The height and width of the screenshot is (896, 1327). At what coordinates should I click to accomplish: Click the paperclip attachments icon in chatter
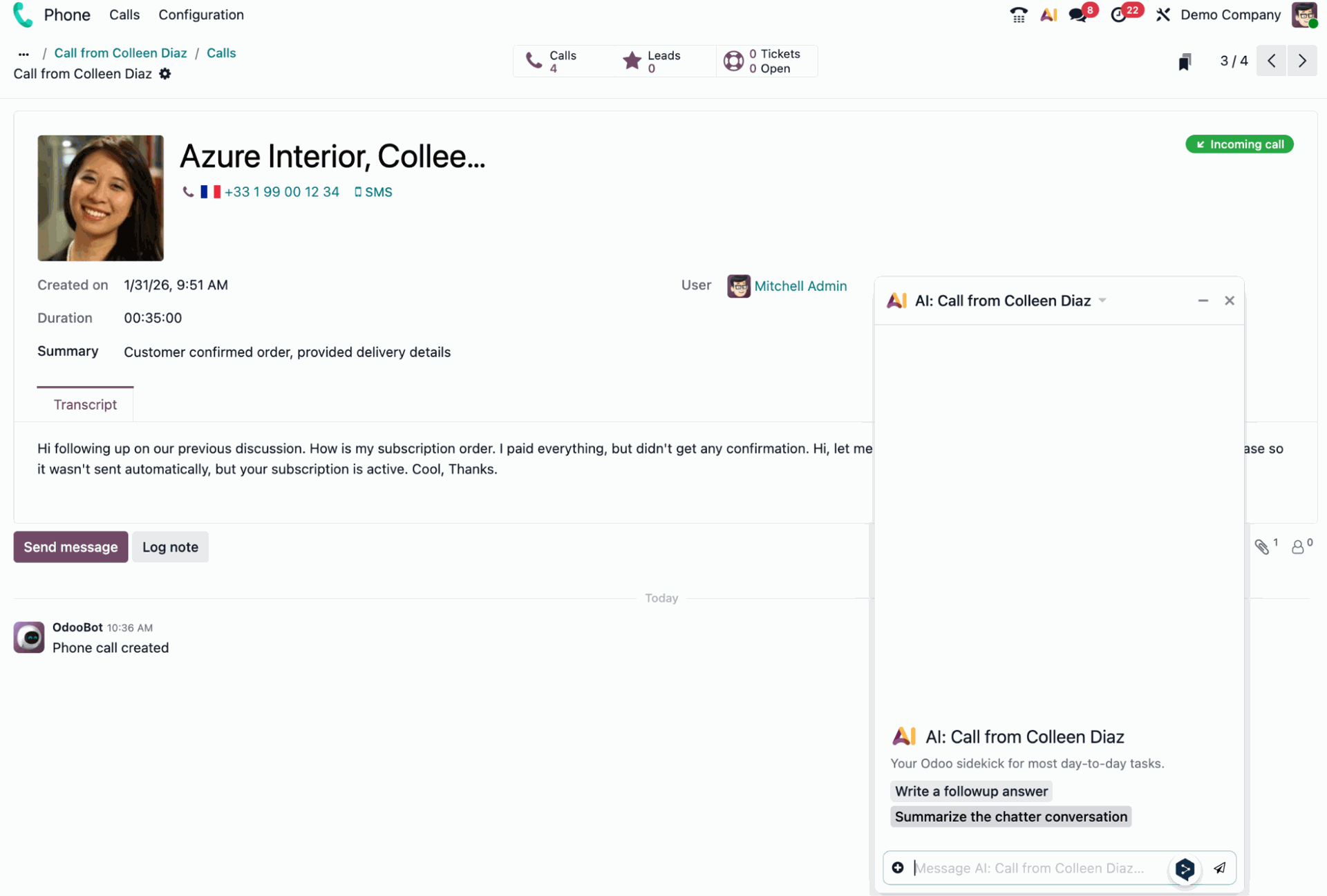coord(1262,546)
